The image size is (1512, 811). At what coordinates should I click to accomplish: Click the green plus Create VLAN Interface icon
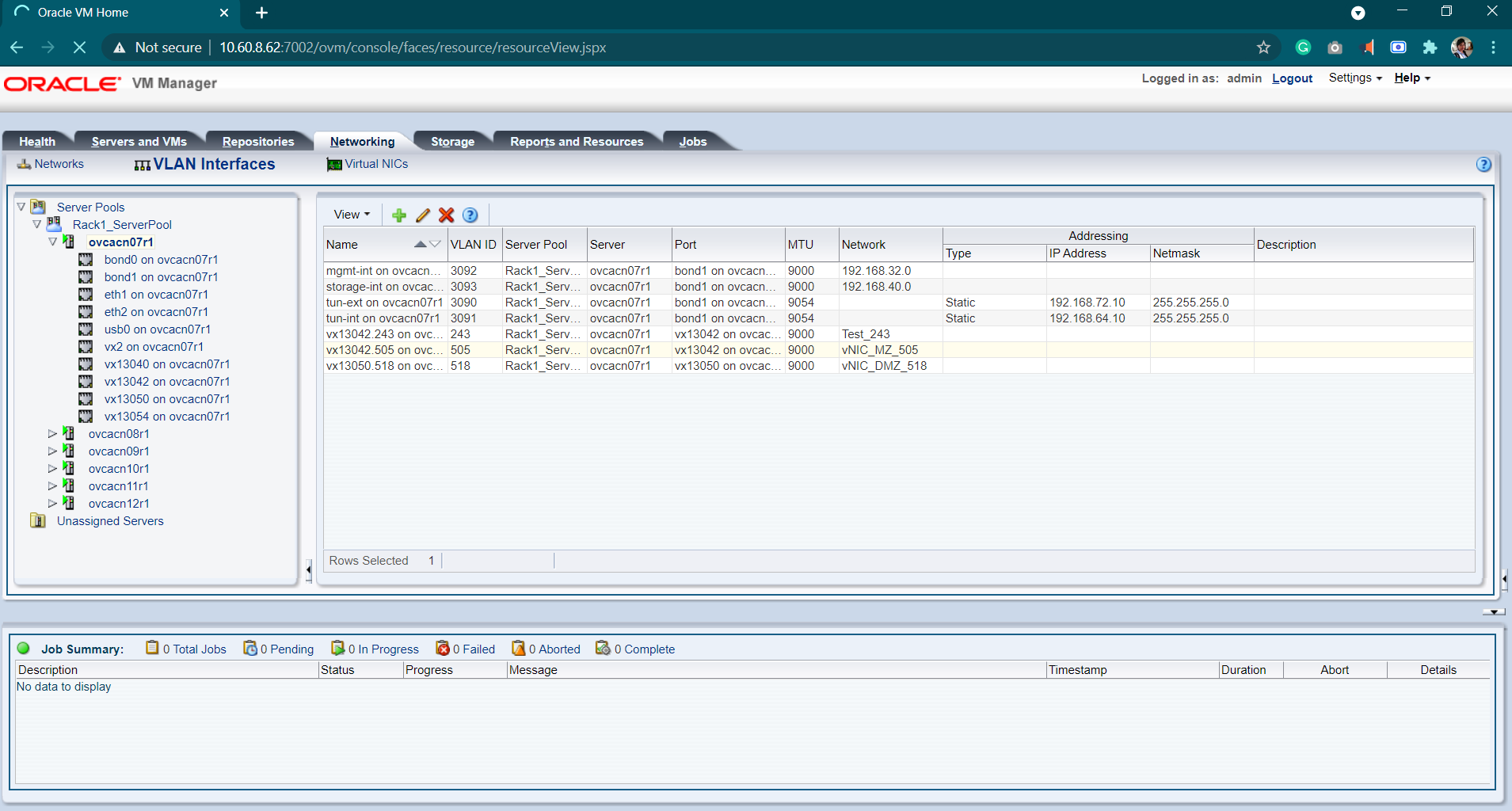[399, 215]
